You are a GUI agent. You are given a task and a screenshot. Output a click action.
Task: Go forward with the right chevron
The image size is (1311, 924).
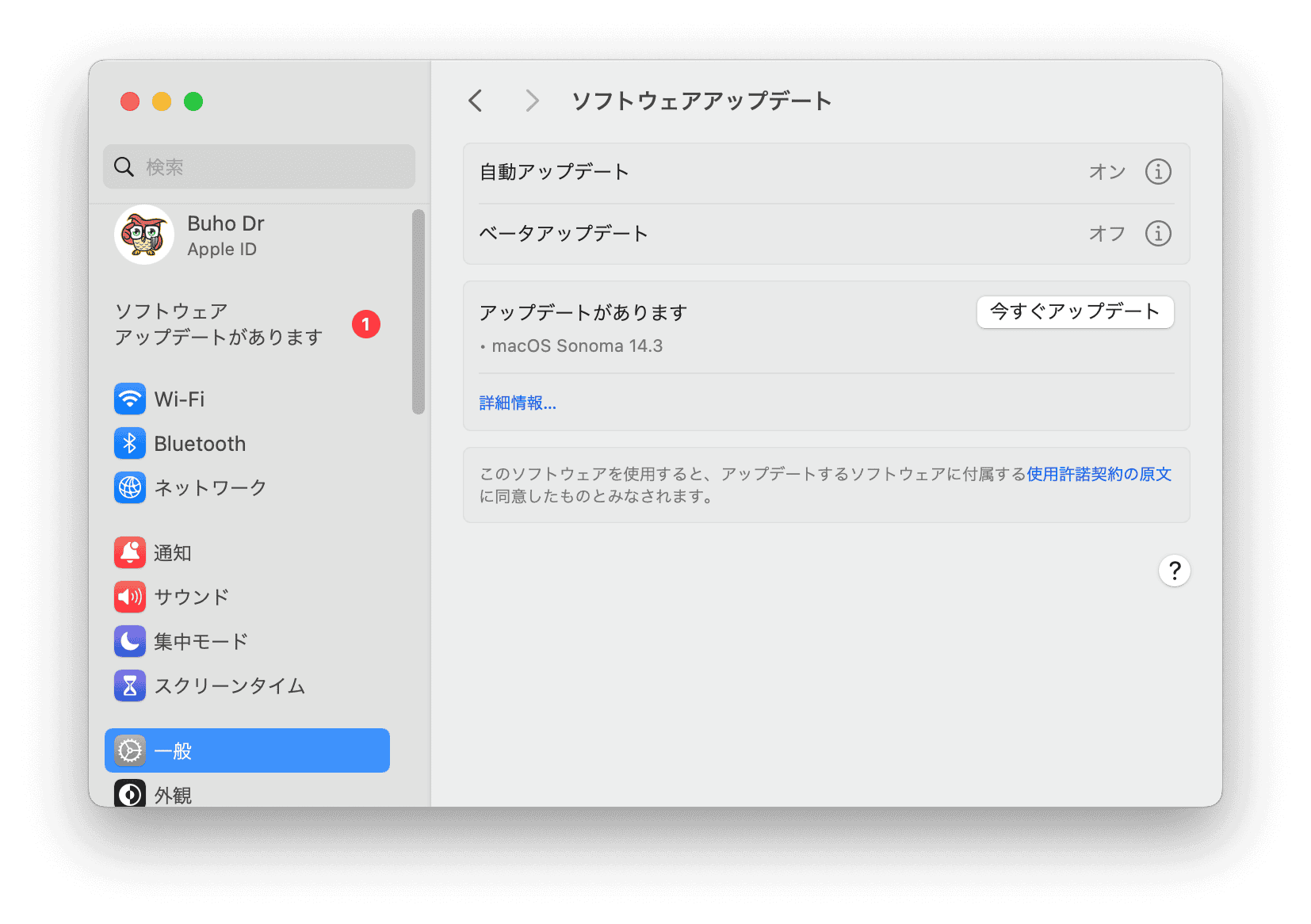click(532, 101)
